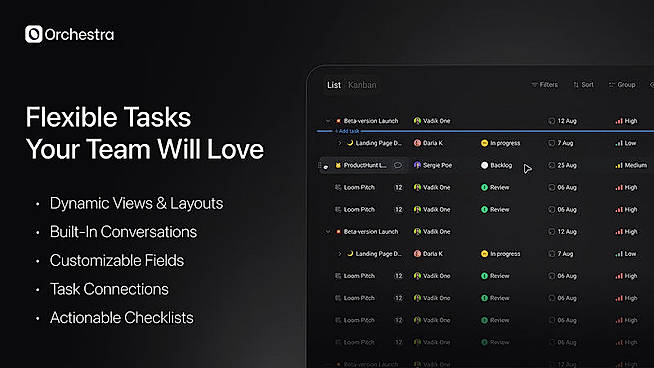Viewport: 654px width, 368px height.
Task: Click the round icon left of ProductHunt emoji
Action: [x=326, y=166]
